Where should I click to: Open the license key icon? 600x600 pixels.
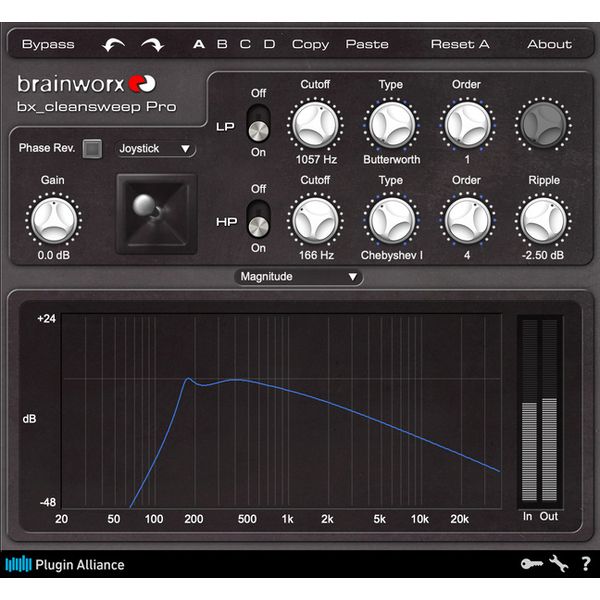click(532, 564)
